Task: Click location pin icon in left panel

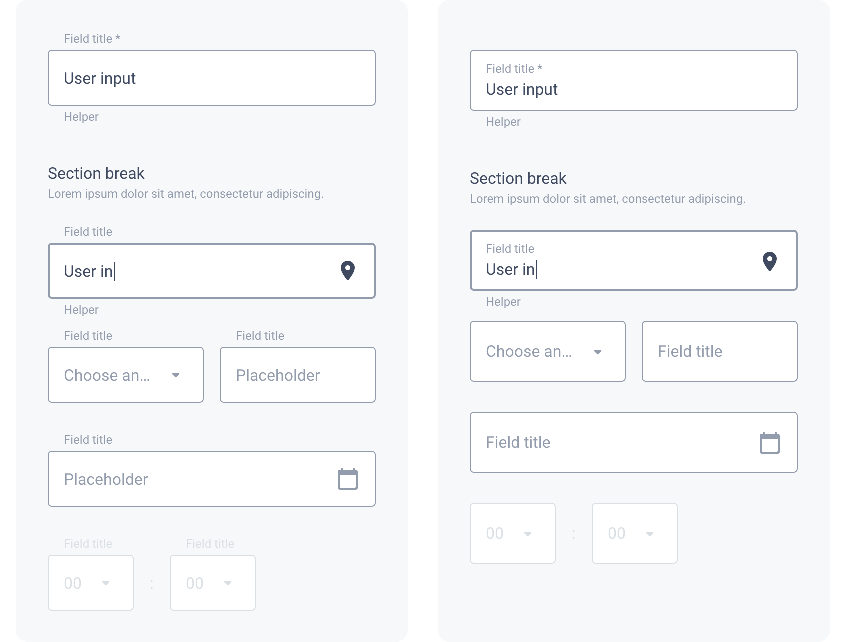Action: [x=348, y=270]
